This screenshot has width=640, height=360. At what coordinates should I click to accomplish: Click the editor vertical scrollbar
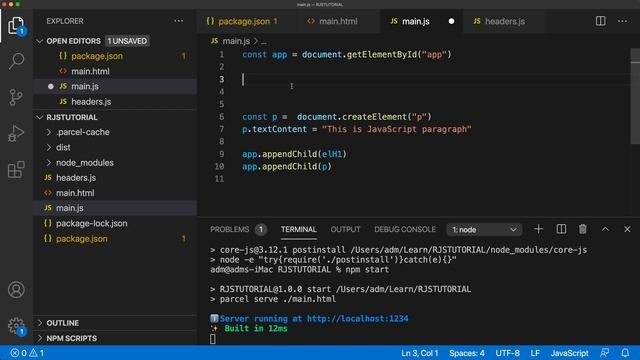click(635, 96)
